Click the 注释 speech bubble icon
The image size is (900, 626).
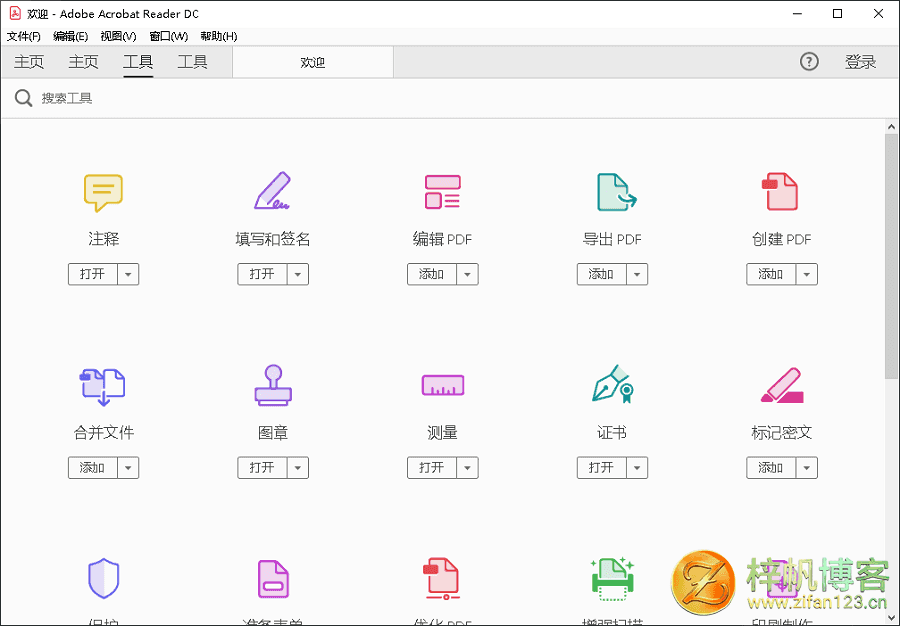click(103, 193)
